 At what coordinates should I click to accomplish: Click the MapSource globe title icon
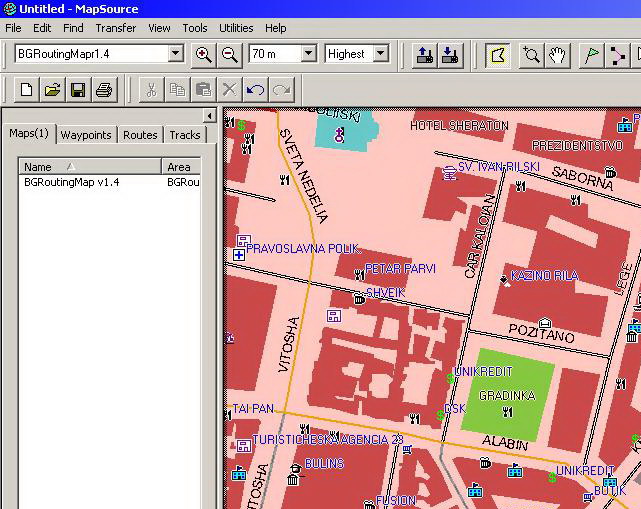9,9
